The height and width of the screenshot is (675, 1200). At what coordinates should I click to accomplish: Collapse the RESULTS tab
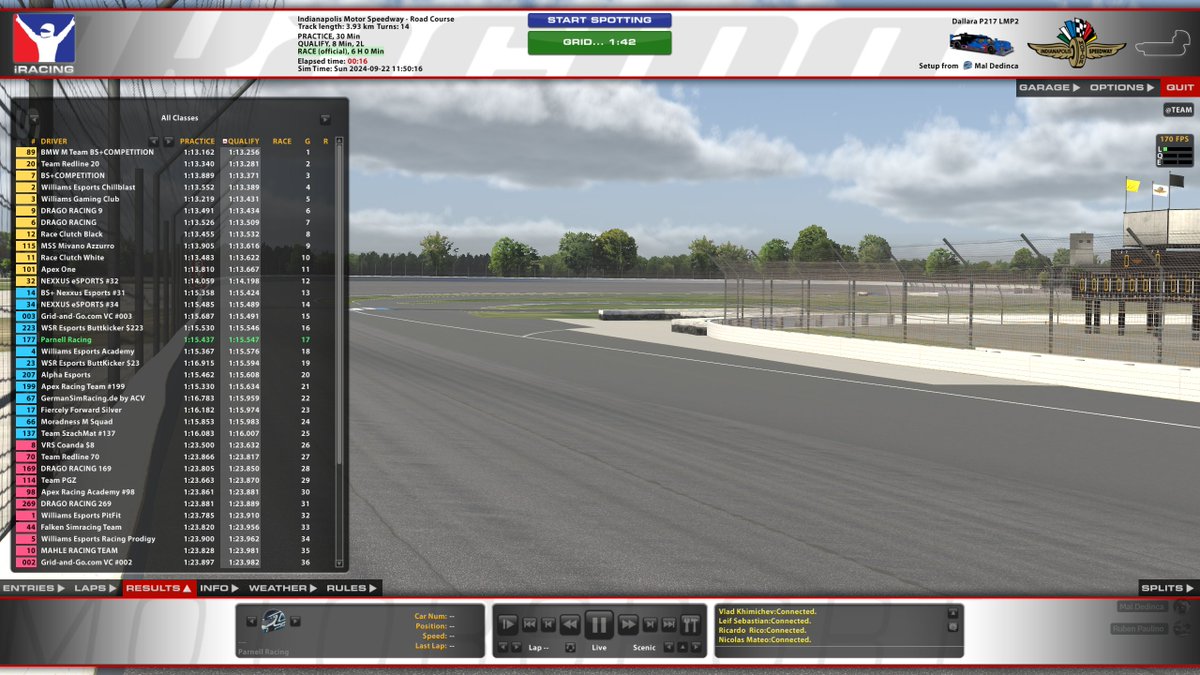(158, 588)
